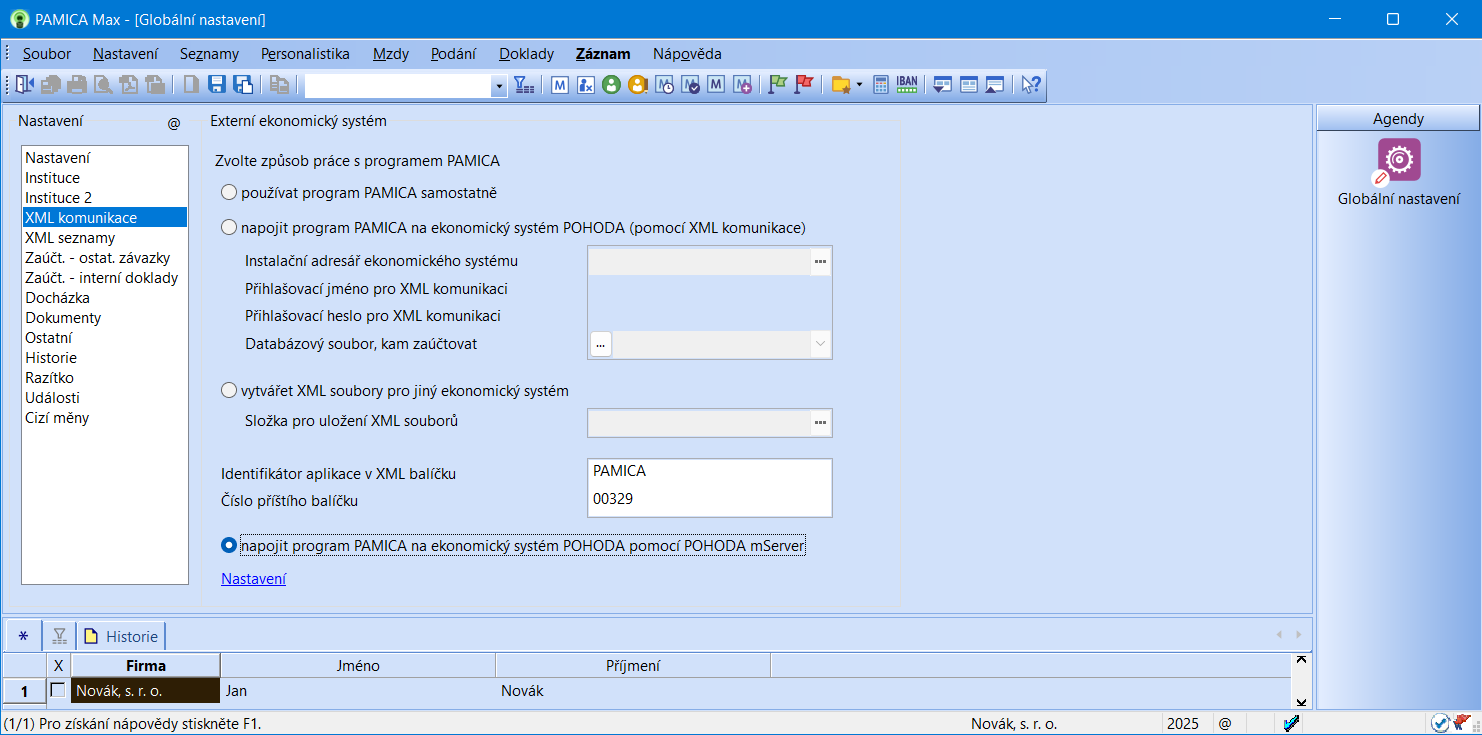Viewport: 1482px width, 735px height.
Task: Open the IBAN tool icon
Action: (x=907, y=85)
